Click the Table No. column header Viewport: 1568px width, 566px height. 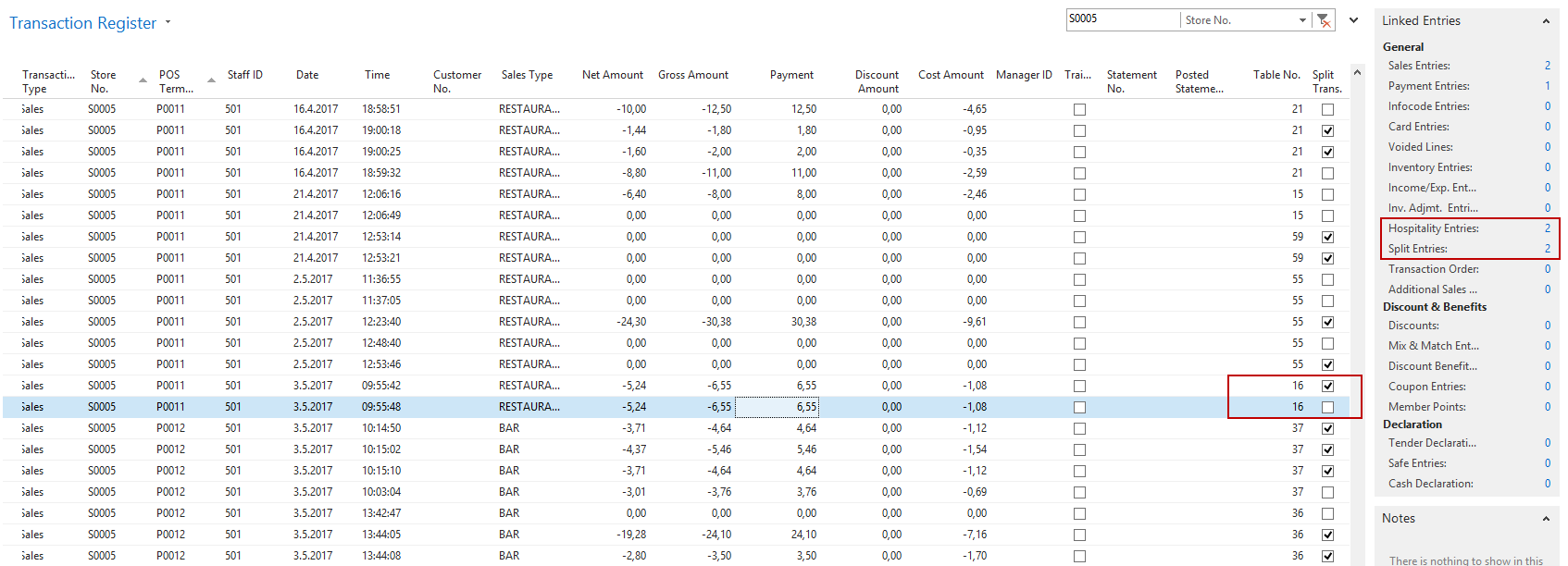tap(1276, 75)
